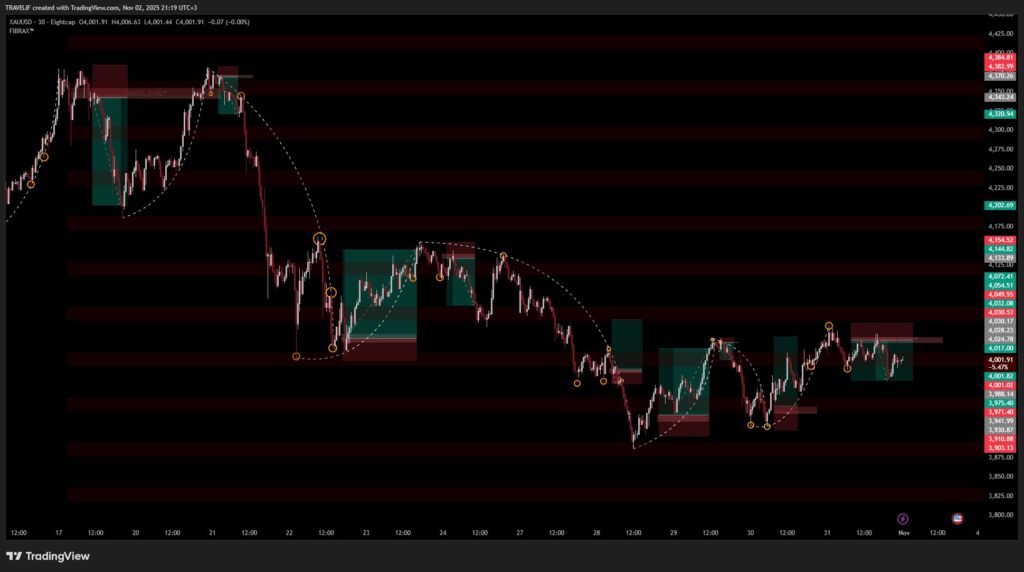
Task: Click the 4,202.69 green price label
Action: [999, 205]
